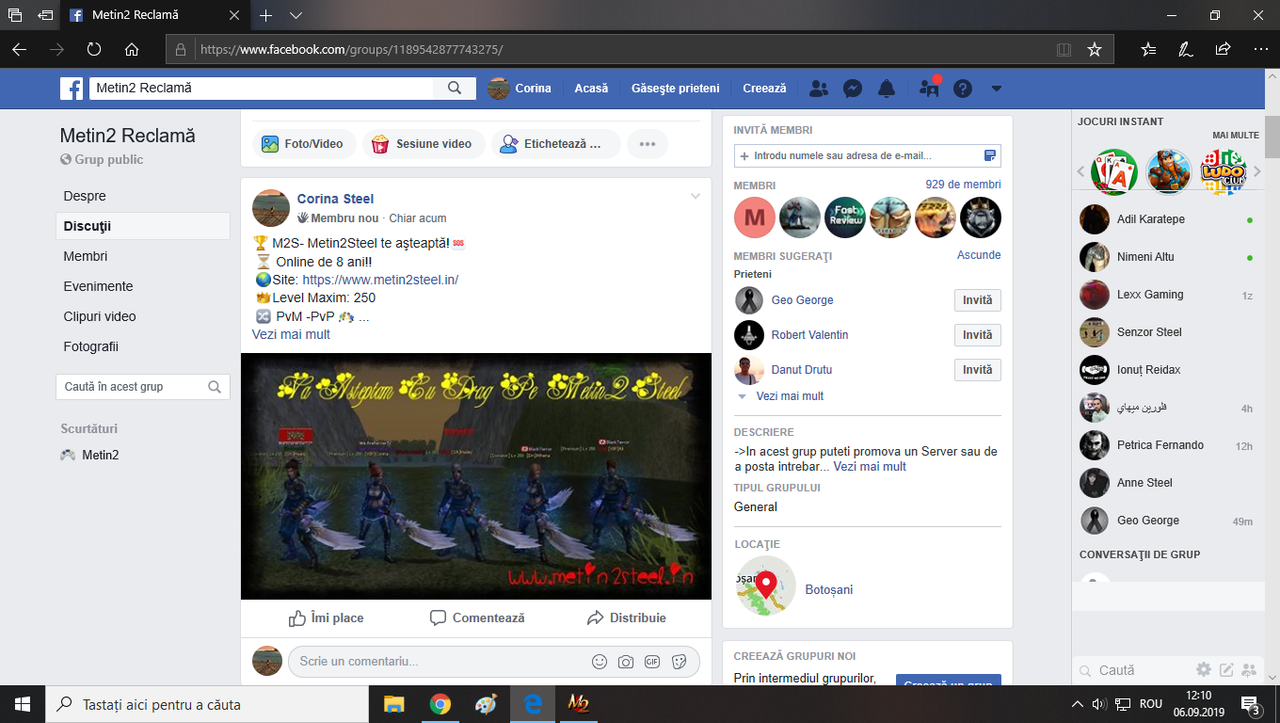Expand group description Vezi mai mult

(x=869, y=466)
